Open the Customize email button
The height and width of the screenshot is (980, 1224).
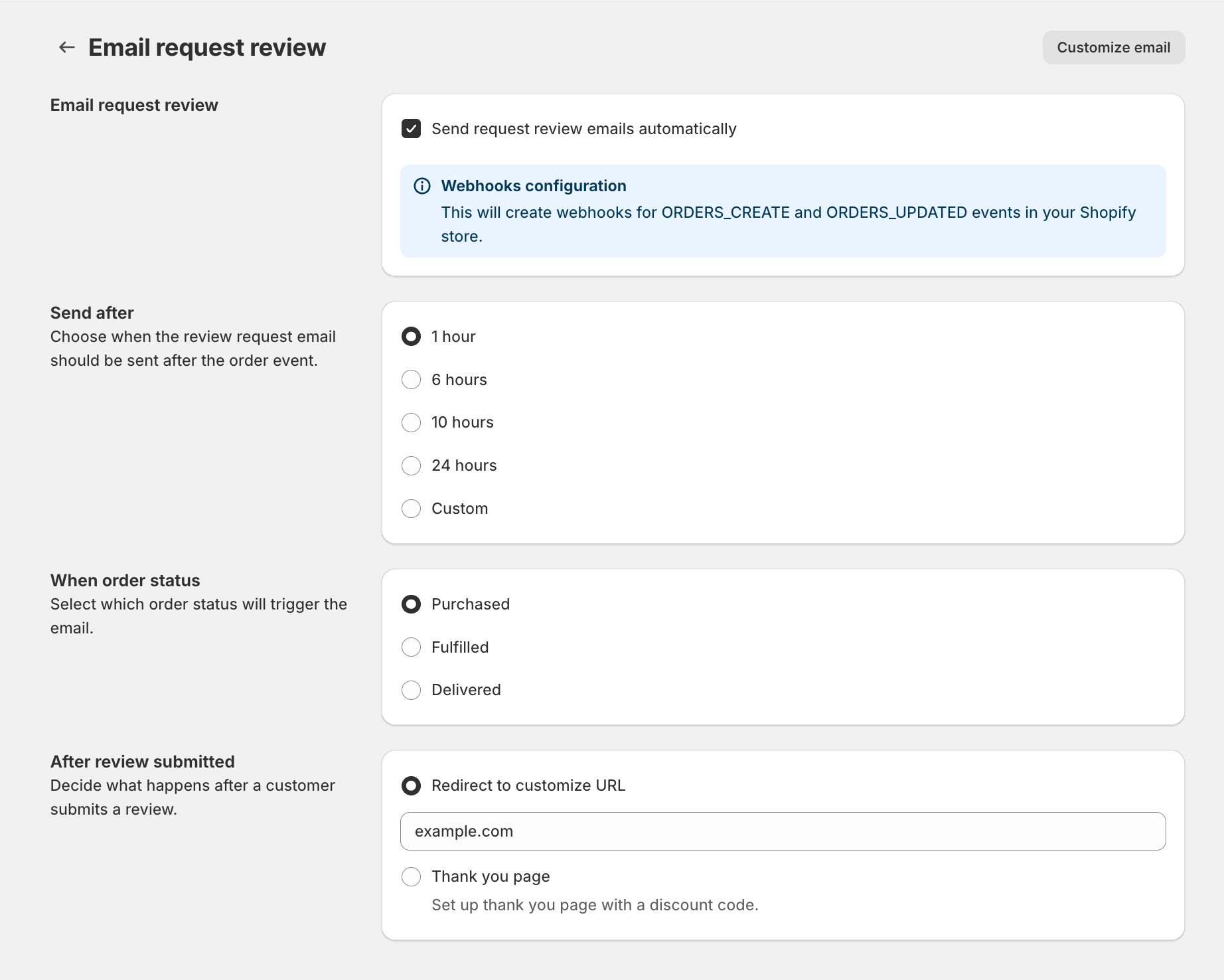pos(1113,47)
